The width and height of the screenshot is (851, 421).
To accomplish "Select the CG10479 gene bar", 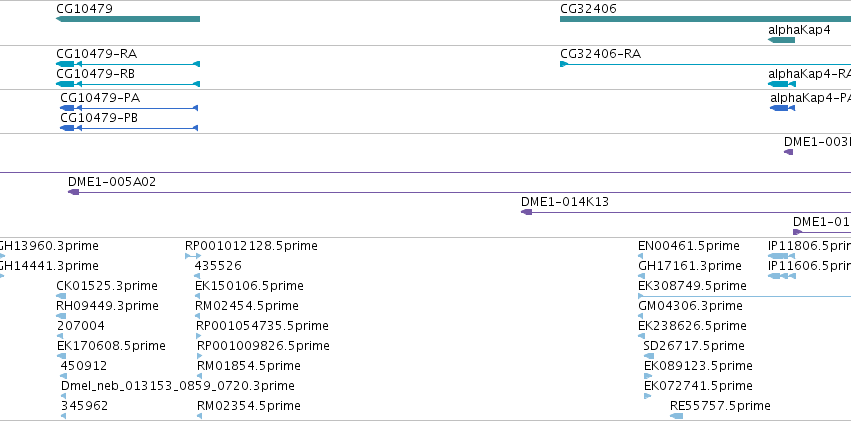I will point(128,19).
